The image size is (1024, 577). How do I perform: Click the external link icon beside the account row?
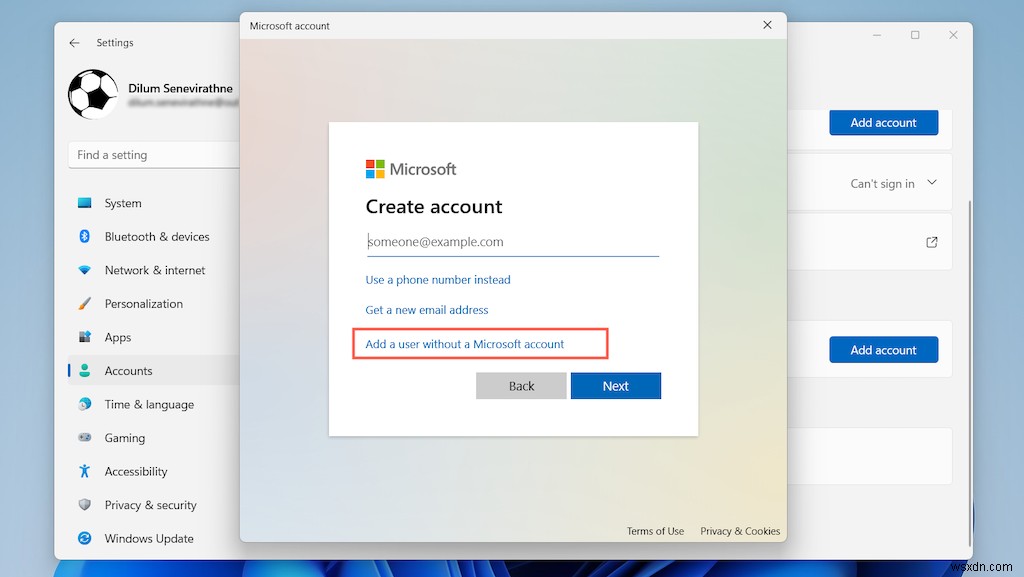tap(931, 242)
